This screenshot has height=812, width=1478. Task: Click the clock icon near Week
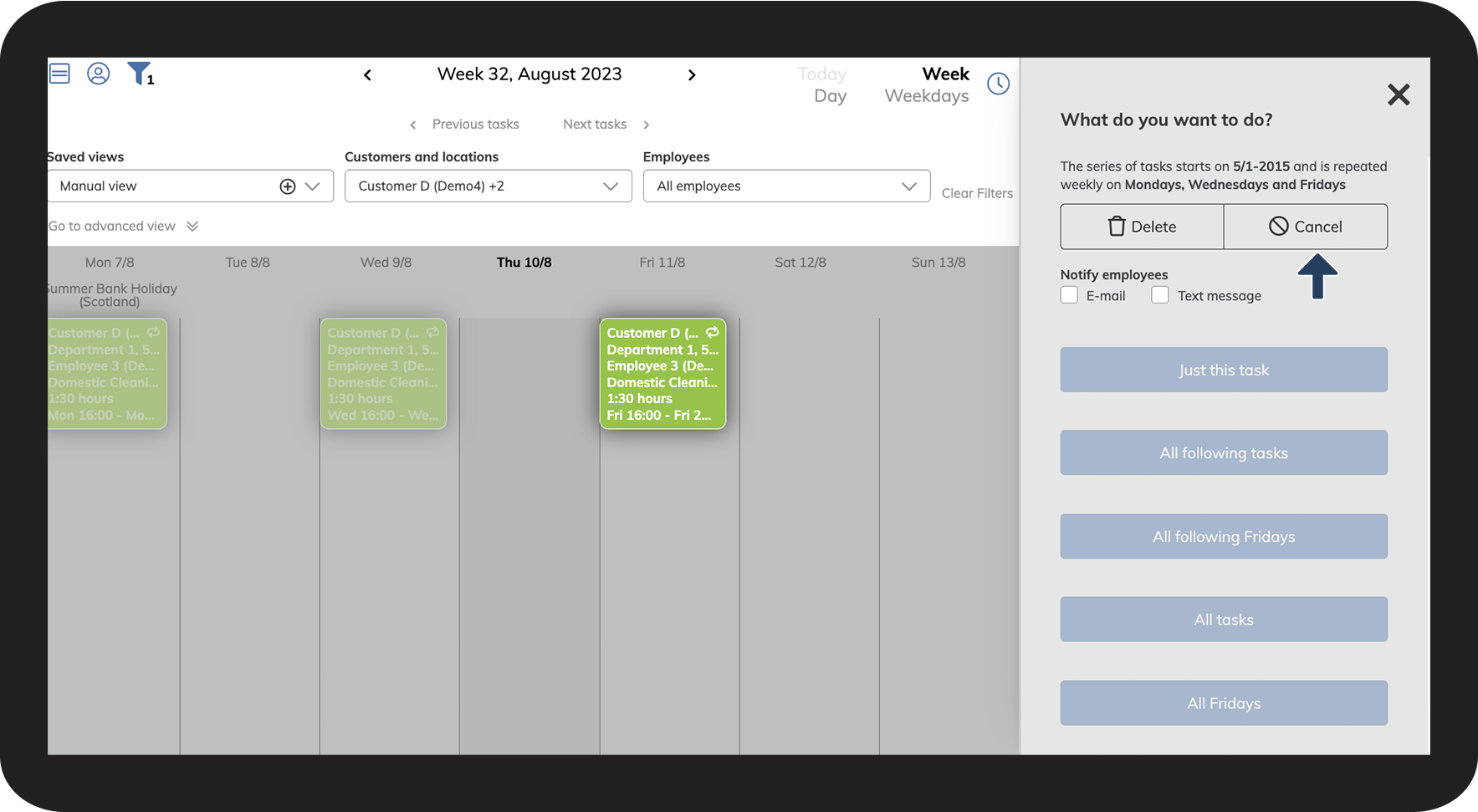[x=999, y=84]
